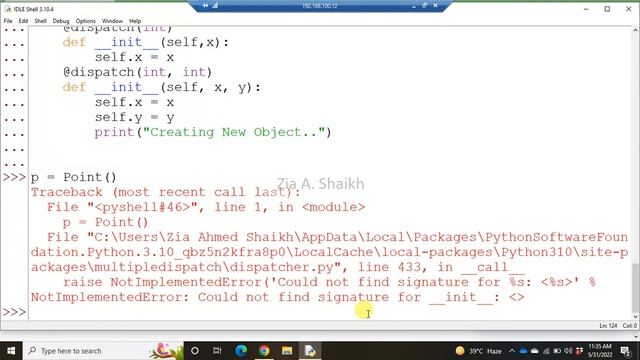Screen dimensions: 640x360
Task: Open the notification action center
Action: pyautogui.click(x=625, y=351)
